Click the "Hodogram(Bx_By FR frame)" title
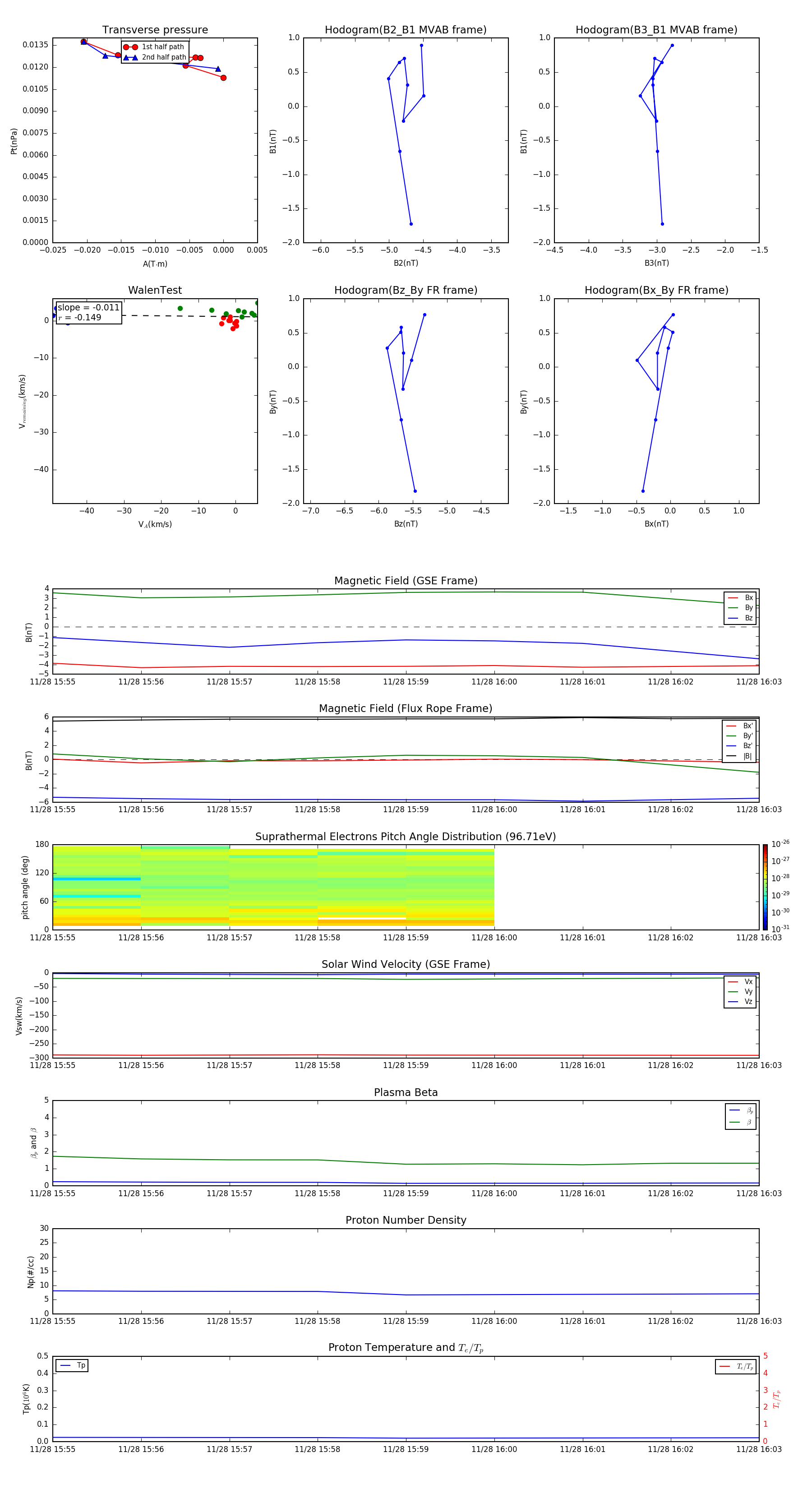The image size is (812, 1489). (656, 290)
